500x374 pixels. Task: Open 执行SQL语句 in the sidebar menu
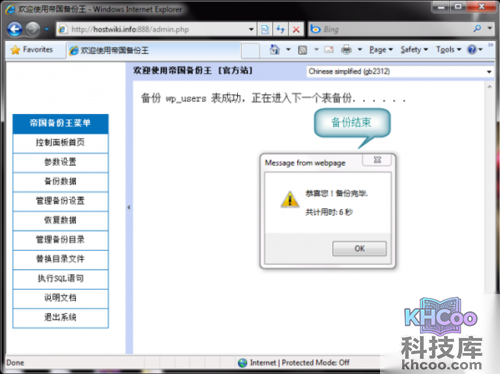(x=60, y=279)
